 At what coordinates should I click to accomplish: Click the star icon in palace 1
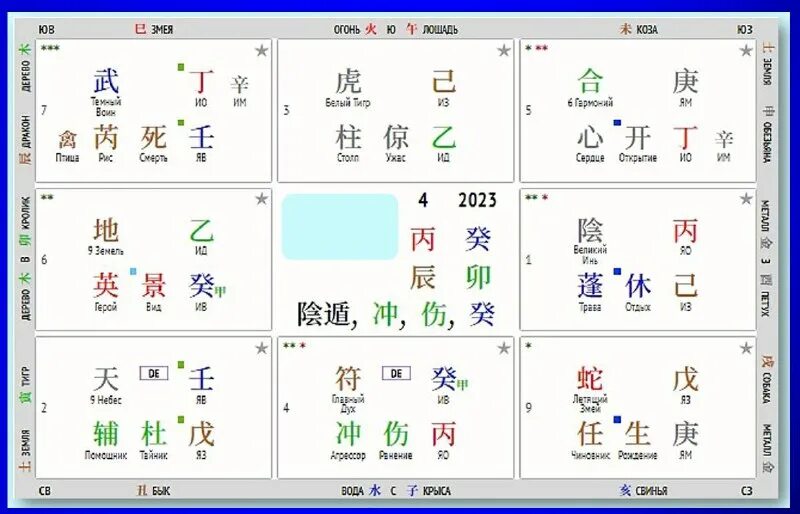point(746,199)
